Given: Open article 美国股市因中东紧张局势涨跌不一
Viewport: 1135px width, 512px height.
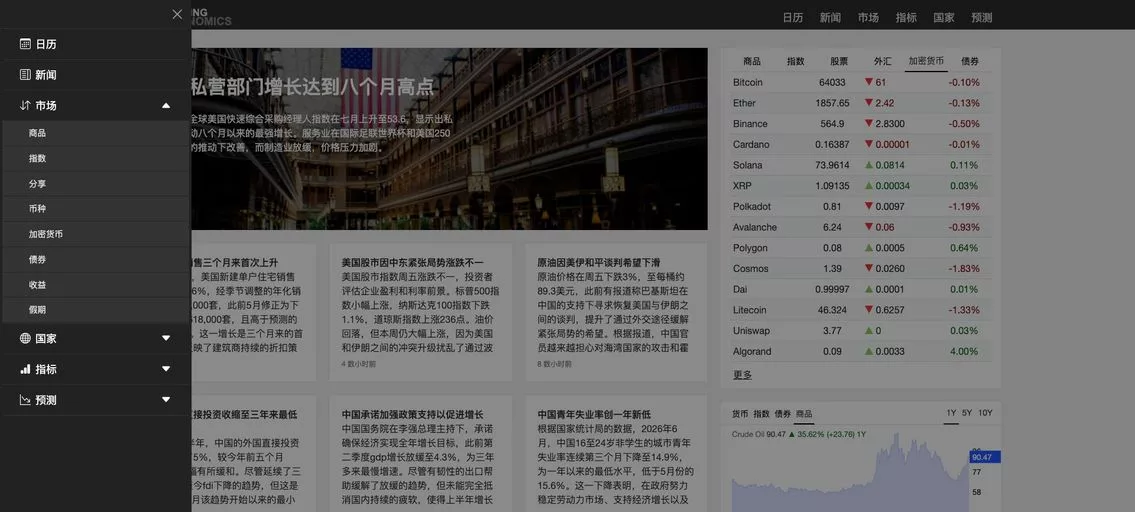Looking at the screenshot, I should [x=412, y=262].
